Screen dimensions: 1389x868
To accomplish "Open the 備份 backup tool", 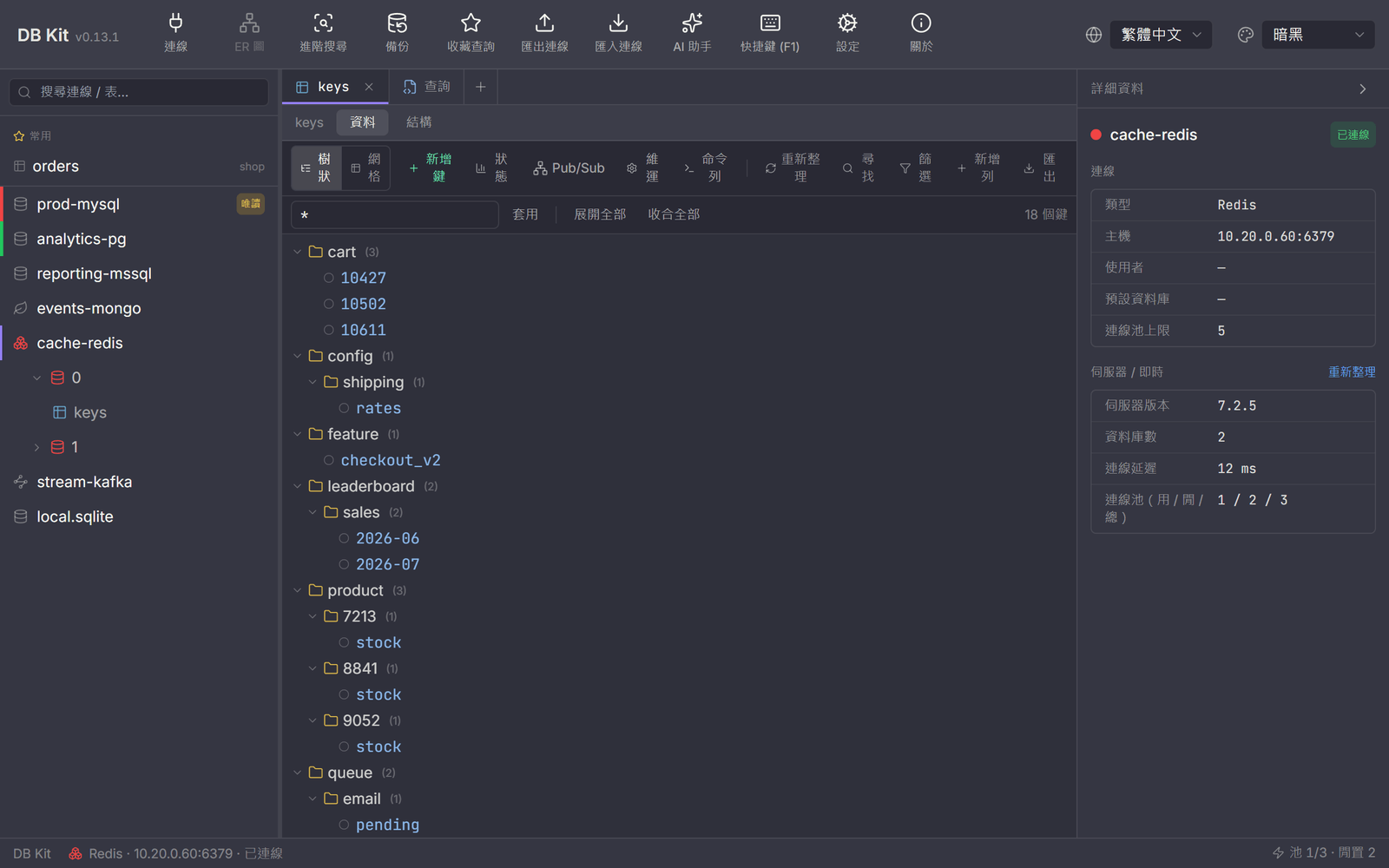I will [x=397, y=34].
